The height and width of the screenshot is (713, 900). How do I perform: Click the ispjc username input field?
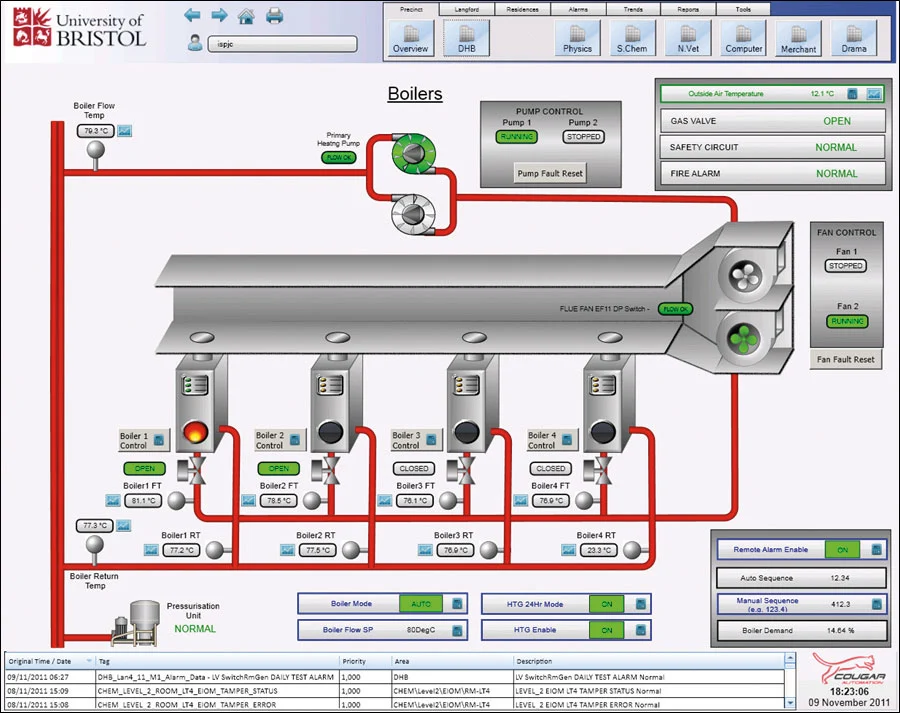point(282,44)
